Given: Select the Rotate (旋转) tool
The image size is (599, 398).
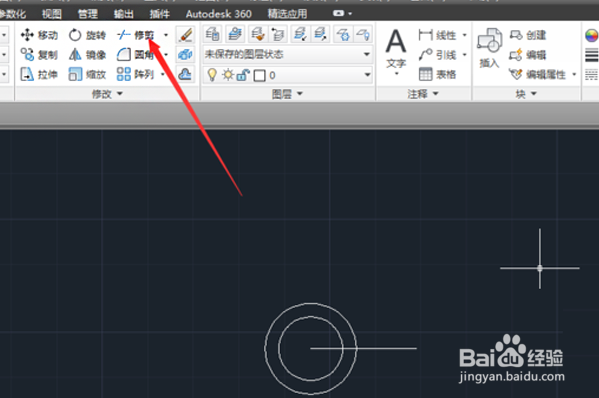Looking at the screenshot, I should (87, 35).
